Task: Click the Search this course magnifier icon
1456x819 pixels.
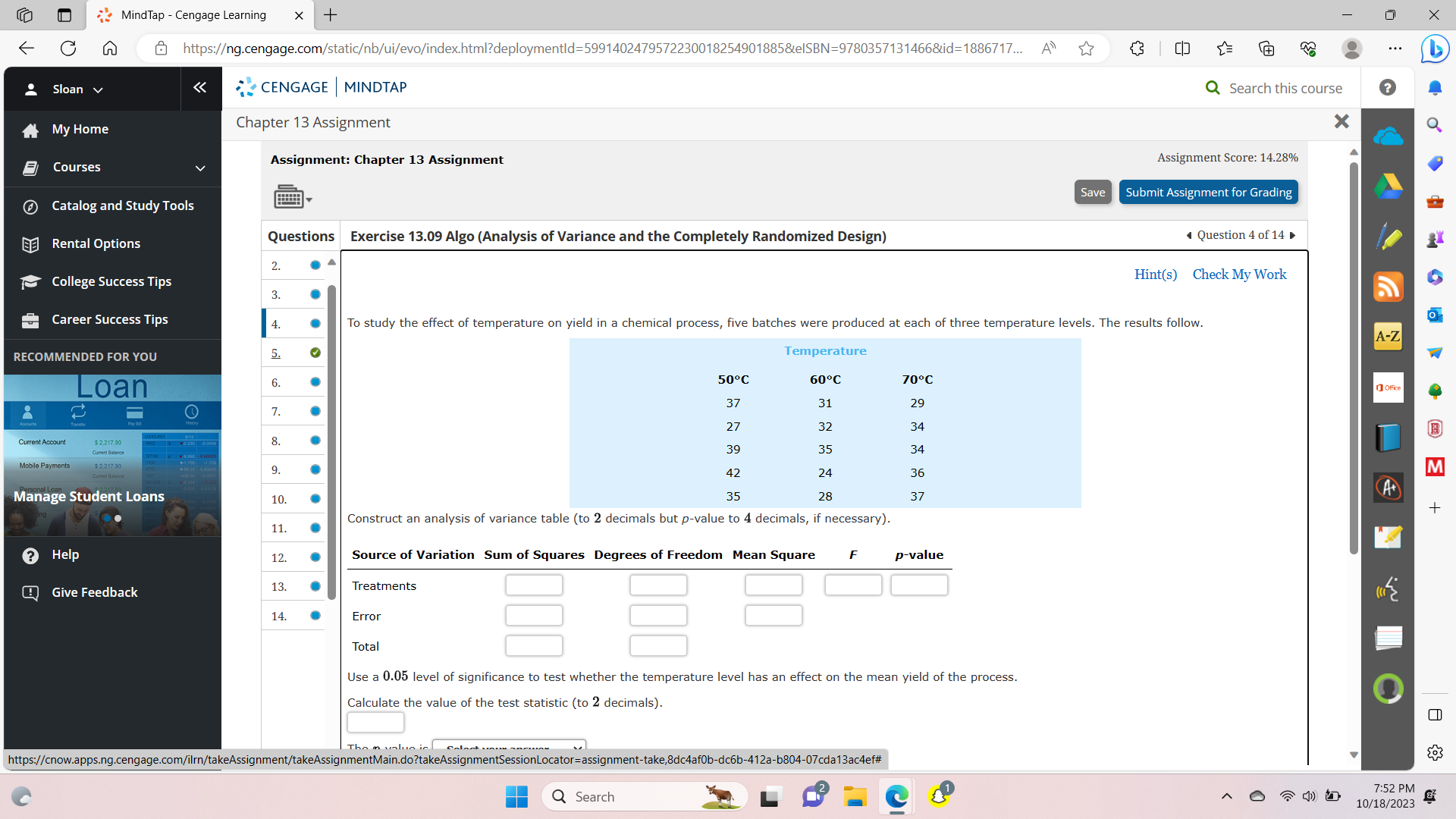Action: coord(1213,88)
